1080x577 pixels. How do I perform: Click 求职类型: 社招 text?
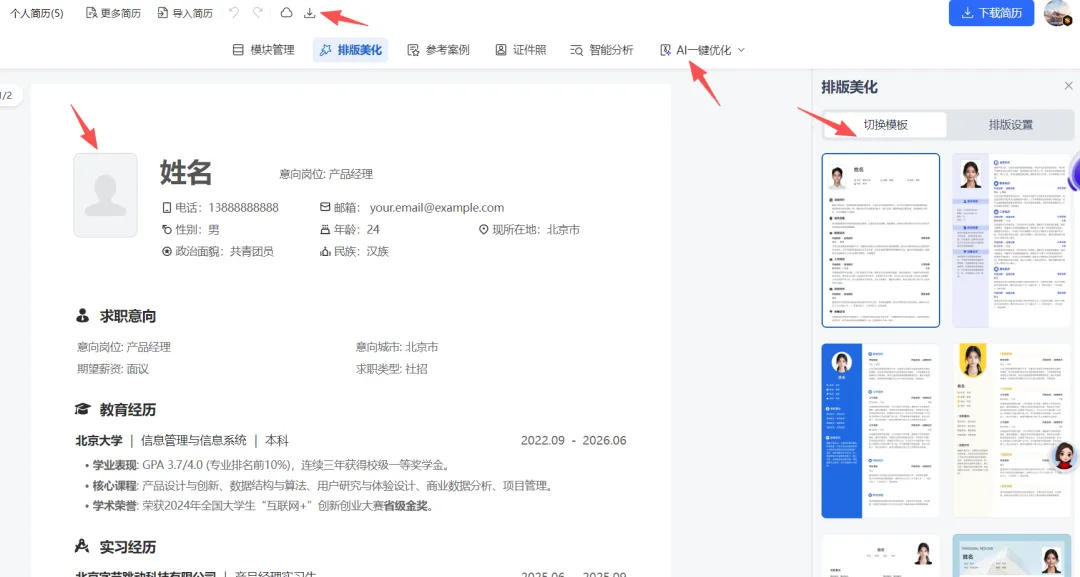[391, 369]
